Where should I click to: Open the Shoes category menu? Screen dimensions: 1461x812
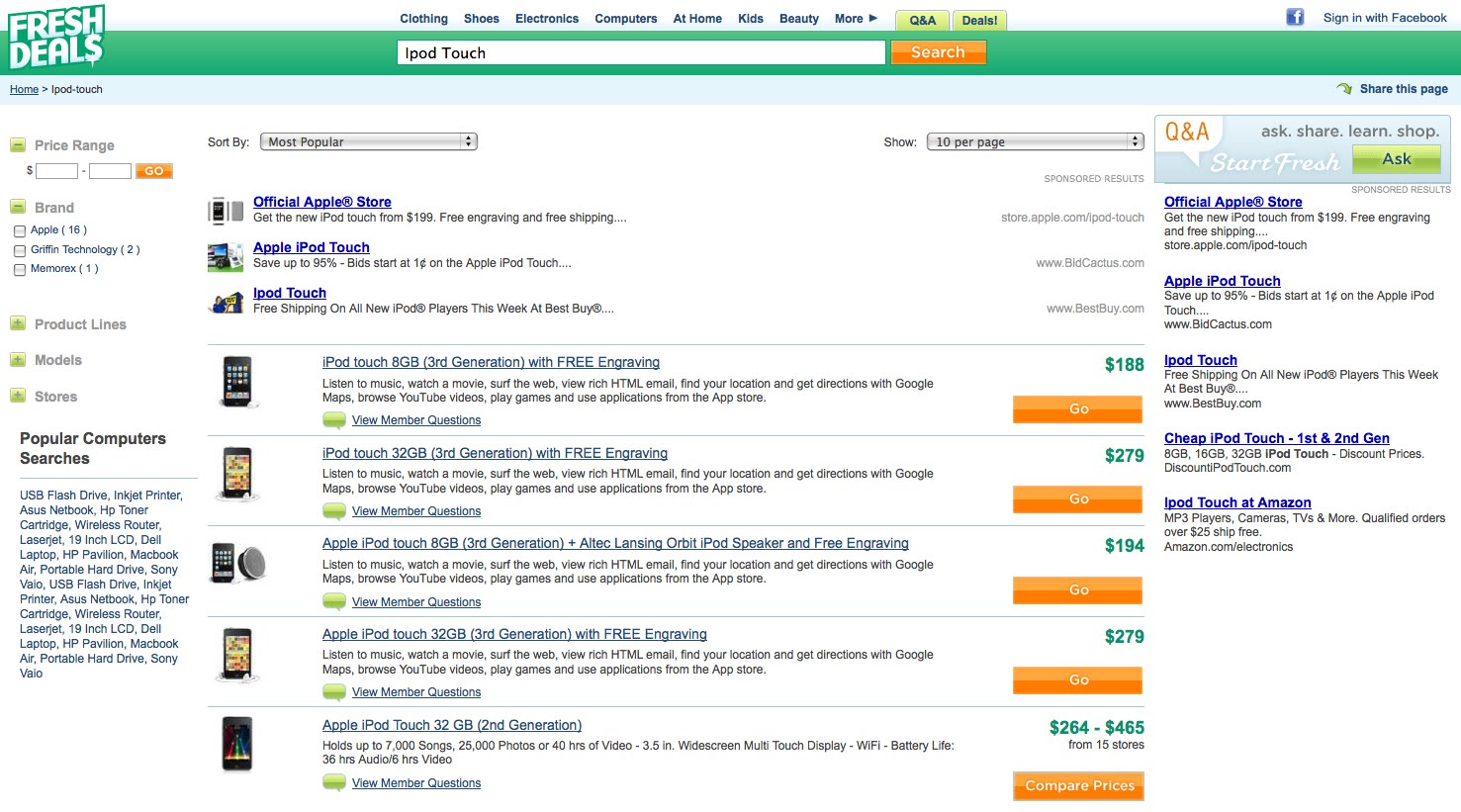pyautogui.click(x=482, y=19)
